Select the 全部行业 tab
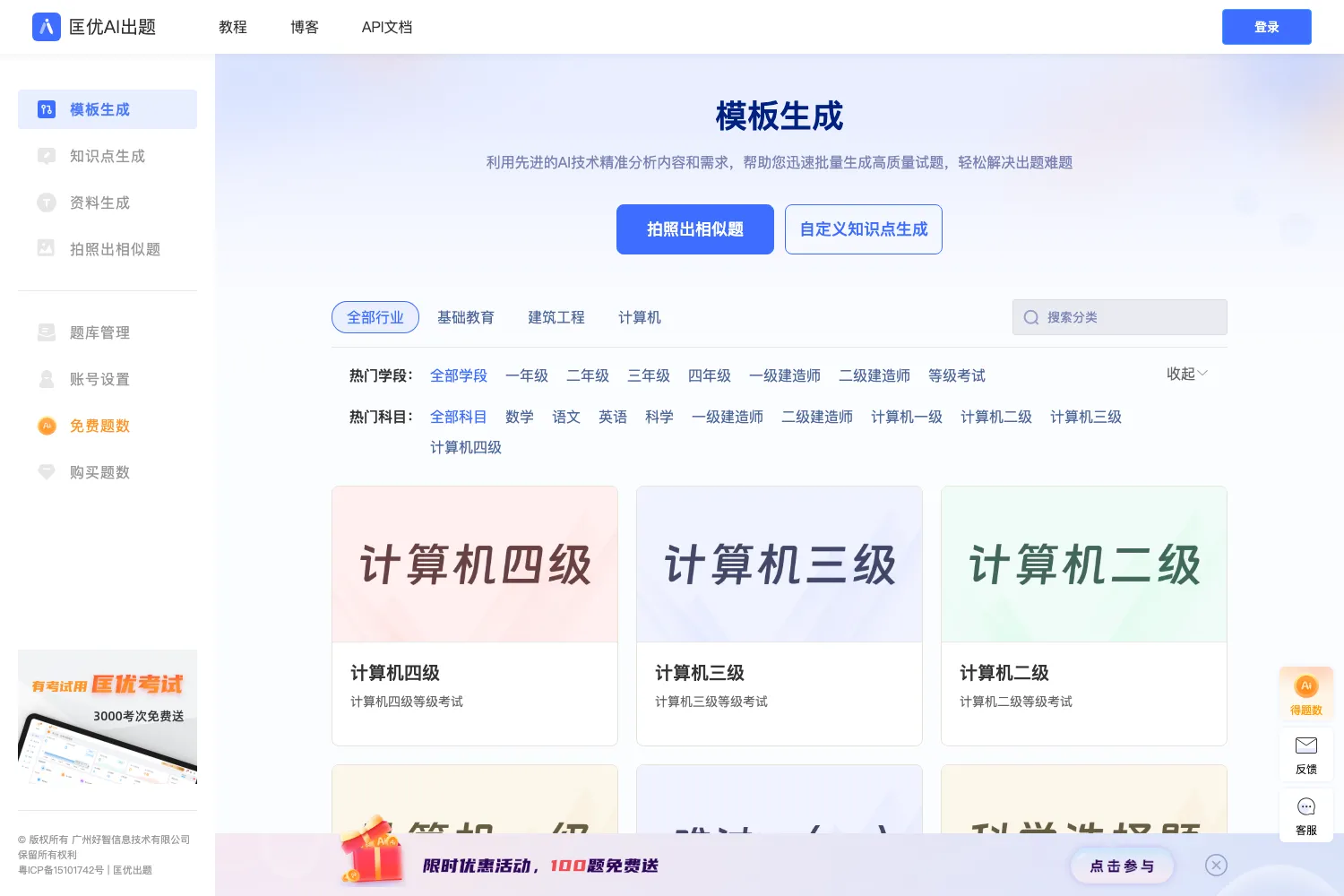1344x896 pixels. (375, 317)
